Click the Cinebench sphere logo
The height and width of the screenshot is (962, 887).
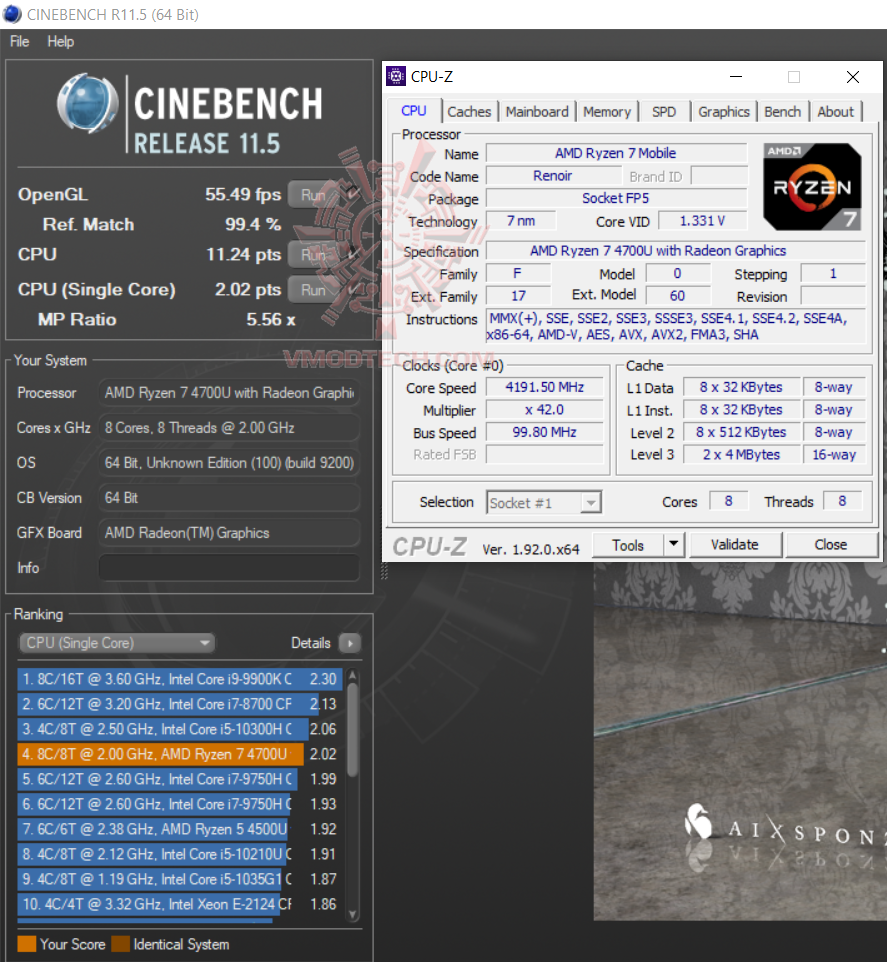tap(88, 103)
